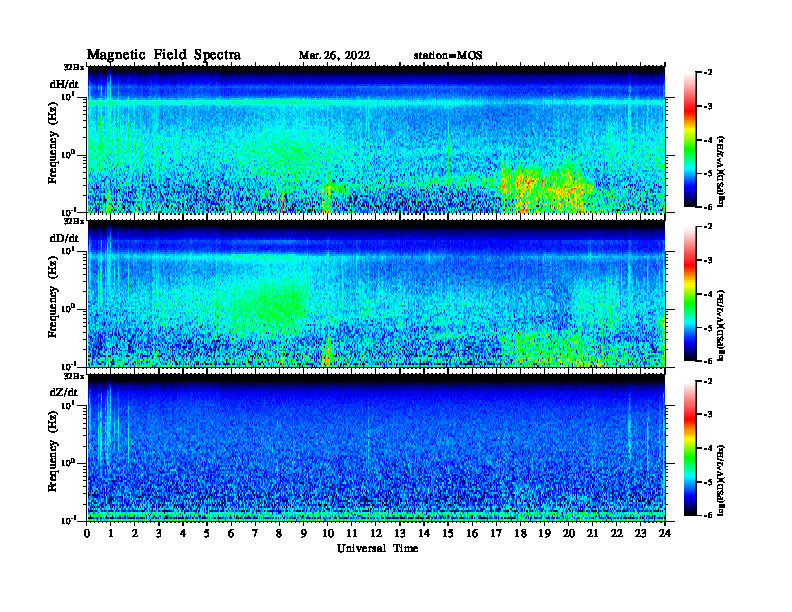Click hour tick label "20" on time axis
Viewport: 792px width, 612px height.
click(x=569, y=533)
